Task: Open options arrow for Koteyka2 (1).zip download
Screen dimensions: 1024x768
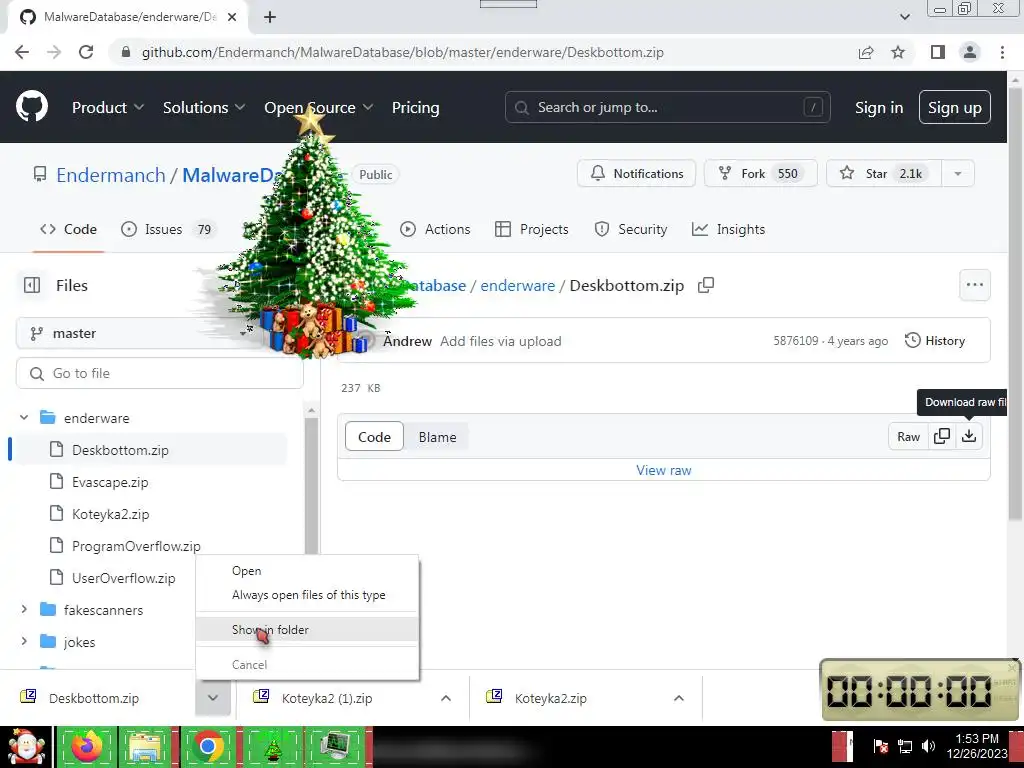Action: (446, 698)
